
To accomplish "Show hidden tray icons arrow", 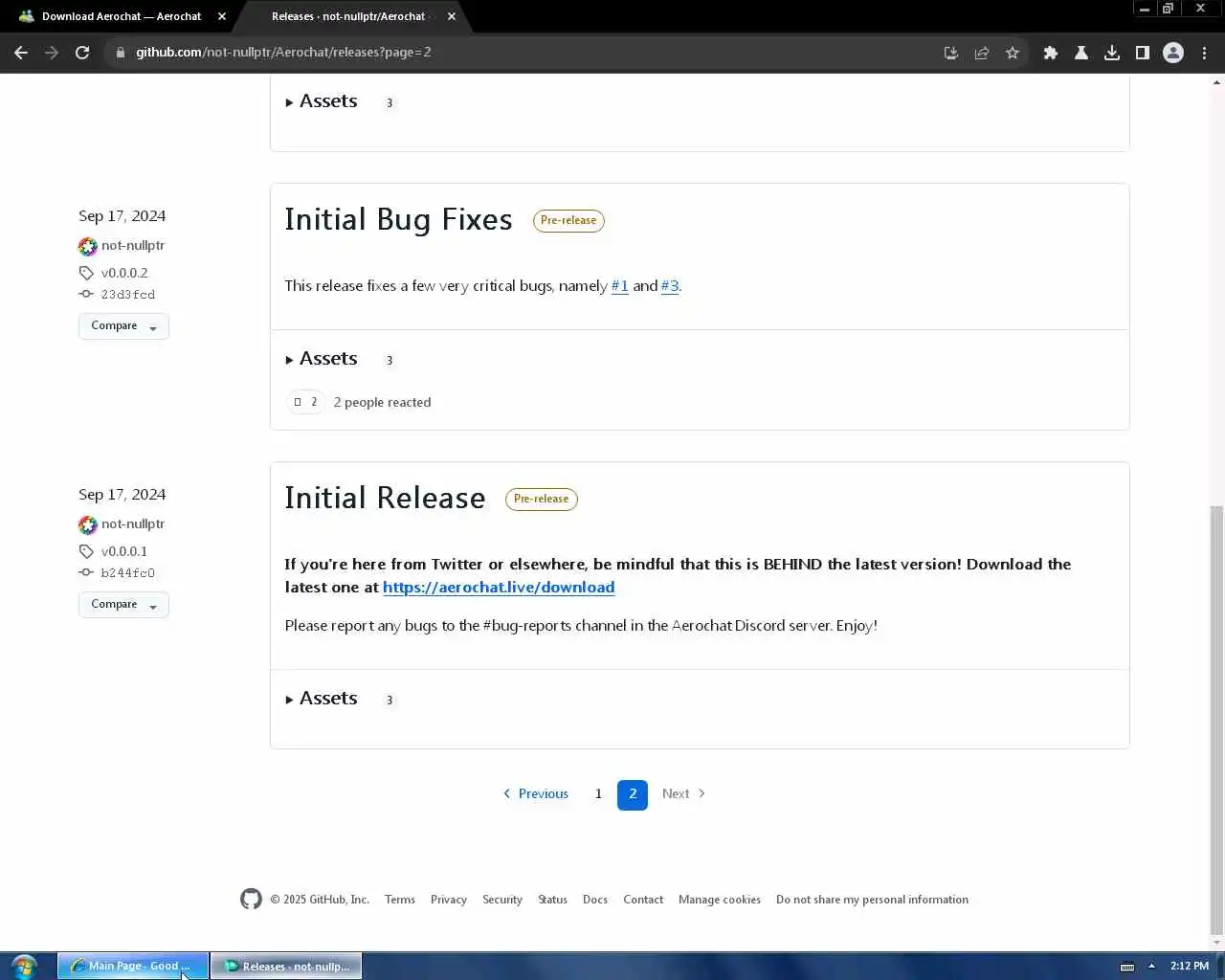I will tap(1151, 966).
